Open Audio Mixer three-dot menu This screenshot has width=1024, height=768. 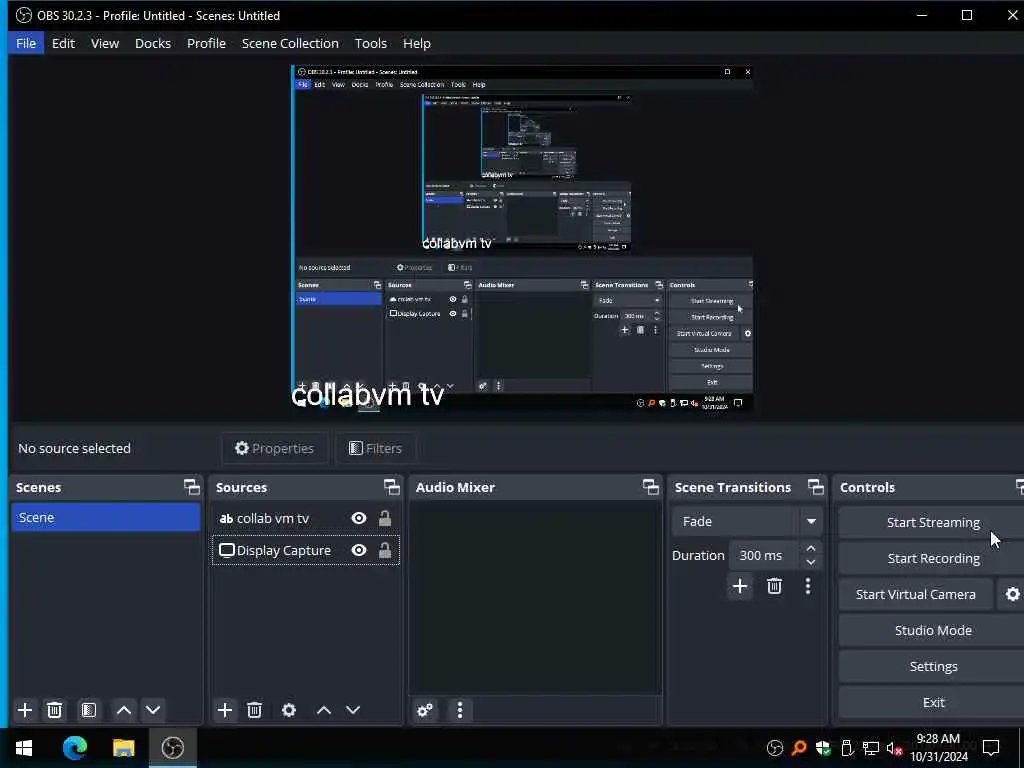coord(460,710)
